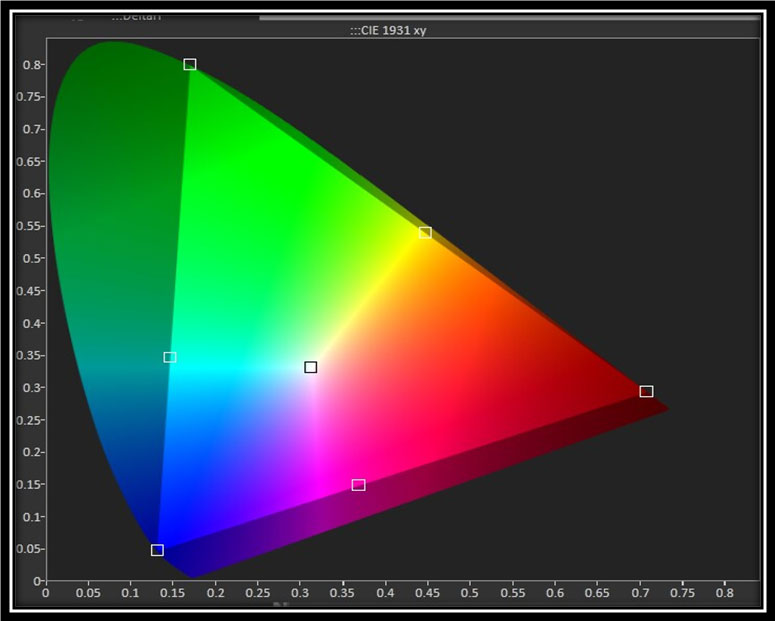Screen dimensions: 775x621
Task: Select the red primary target square
Action: click(x=646, y=391)
